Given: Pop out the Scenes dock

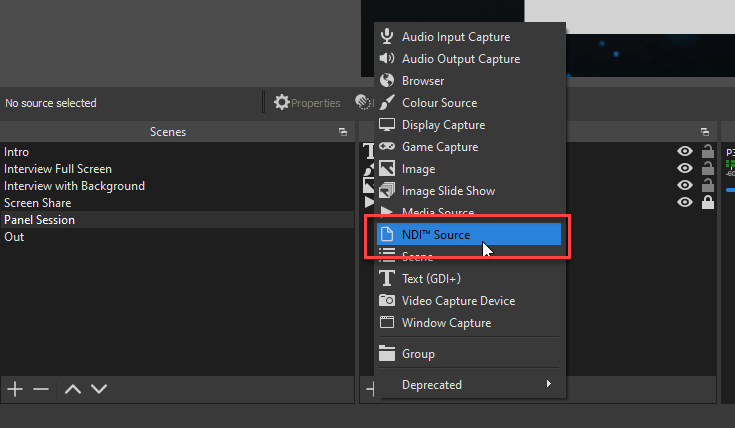Looking at the screenshot, I should 343,132.
